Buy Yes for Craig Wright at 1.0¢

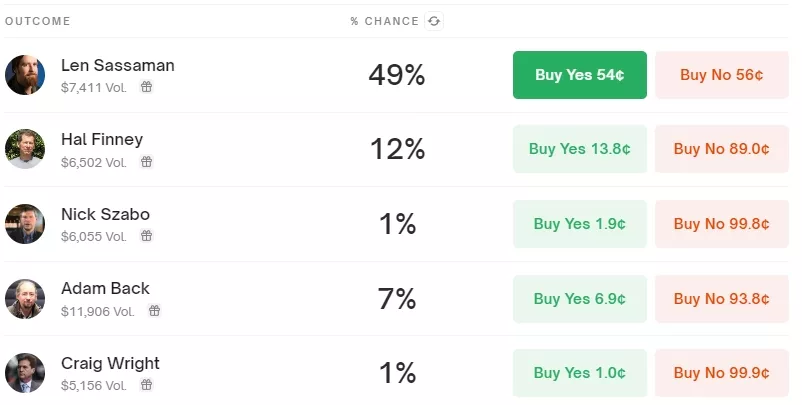pyautogui.click(x=580, y=373)
